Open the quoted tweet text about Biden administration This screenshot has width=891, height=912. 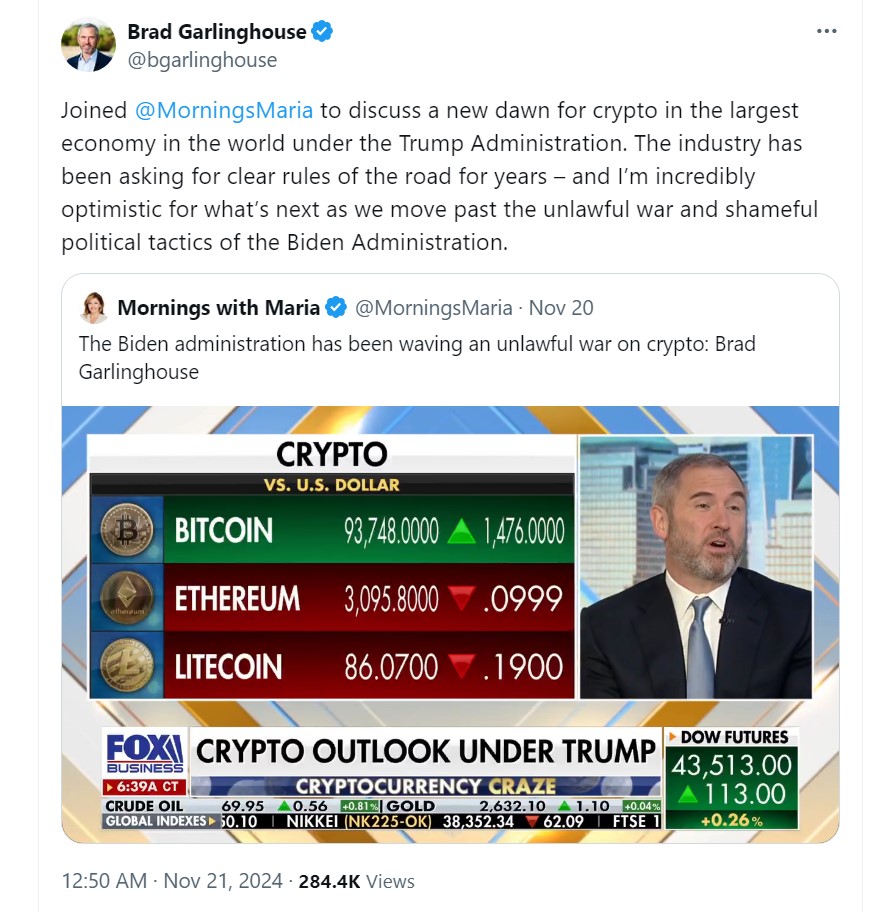(x=417, y=358)
